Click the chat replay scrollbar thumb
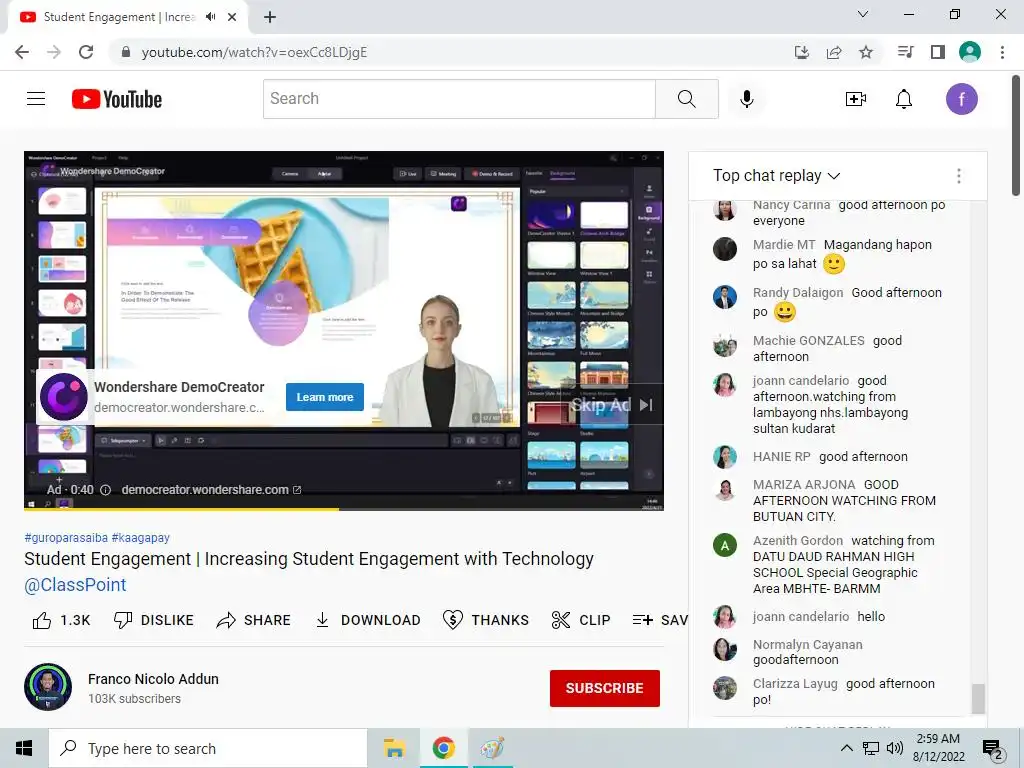The image size is (1024, 768). point(978,699)
